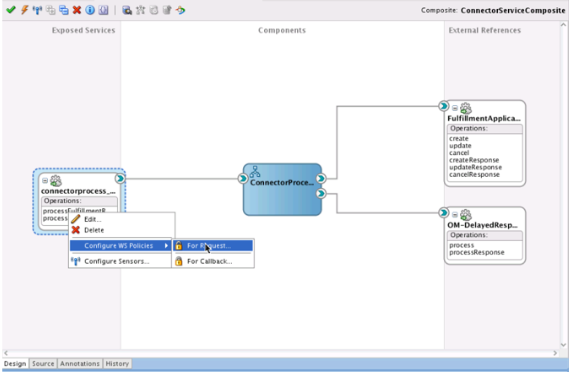This screenshot has width=572, height=375.
Task: Click the gear icon on FulfillmentApplica reference
Action: (465, 108)
